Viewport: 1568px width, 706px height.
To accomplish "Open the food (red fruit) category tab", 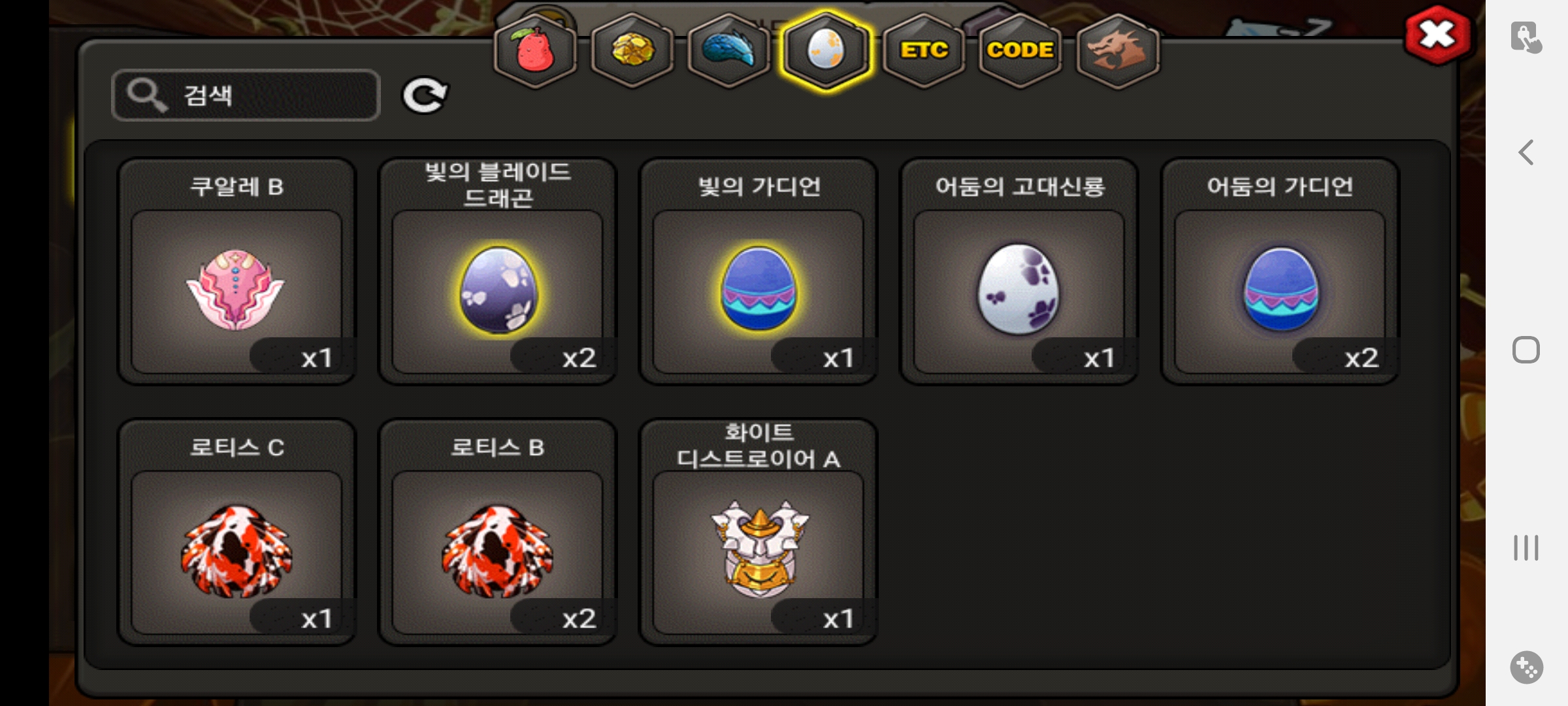I will (x=535, y=50).
